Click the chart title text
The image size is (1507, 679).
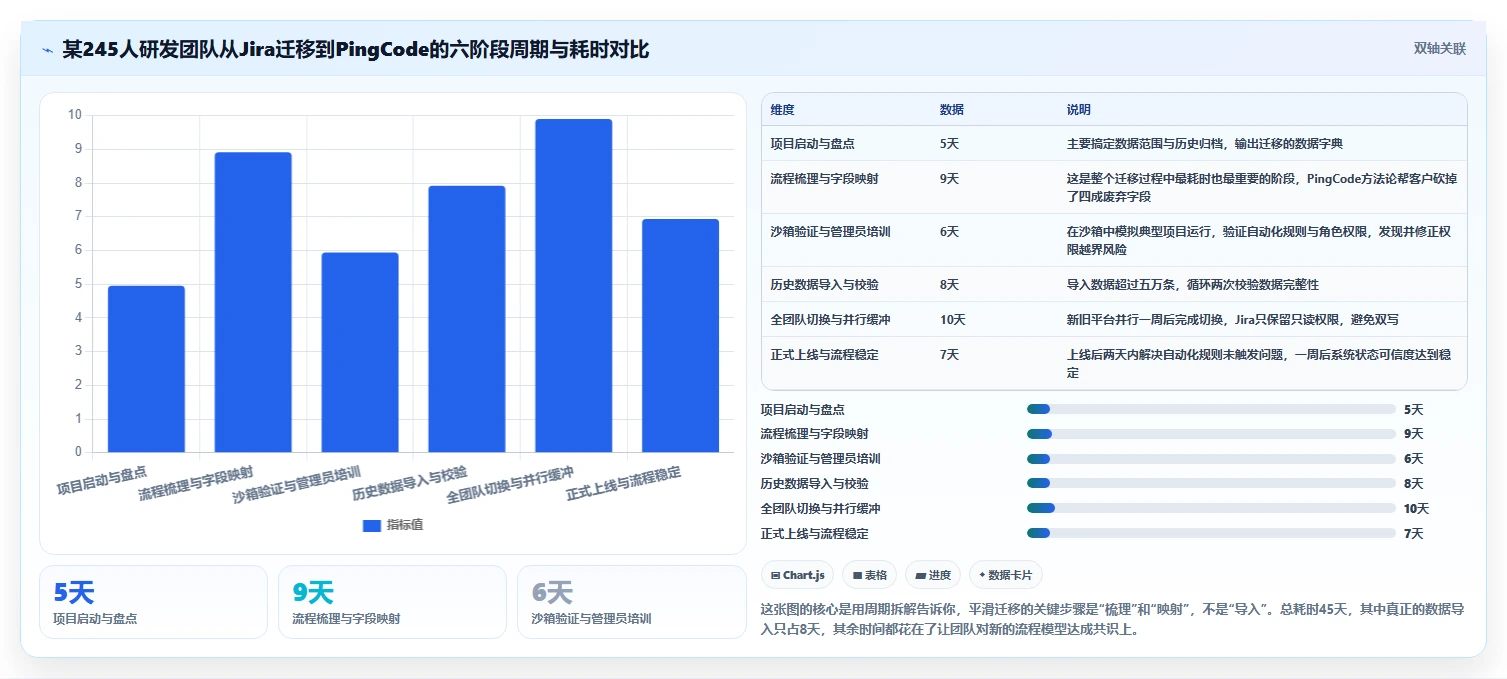356,49
